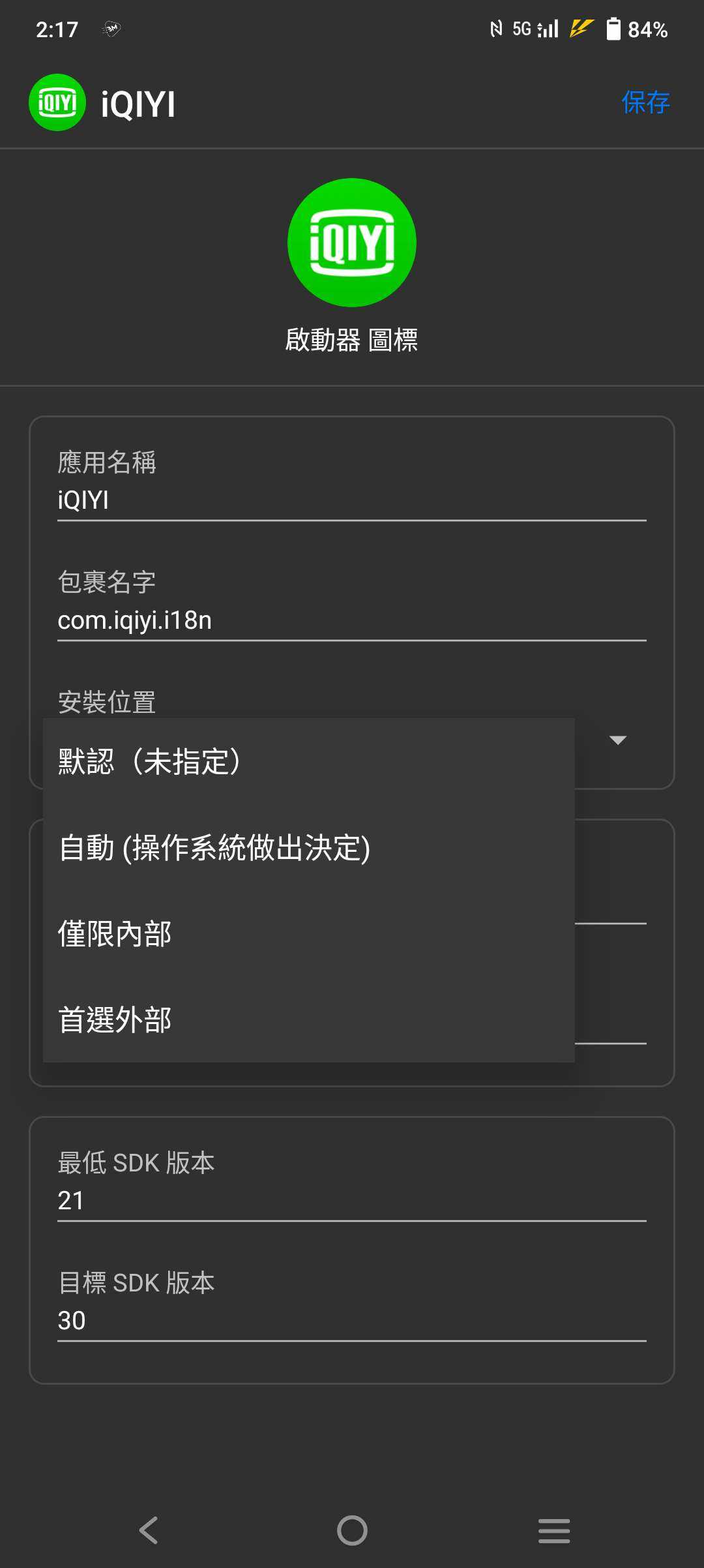The image size is (704, 1568).
Task: Edit the 應用名稱 iQIYI field
Action: coord(352,500)
